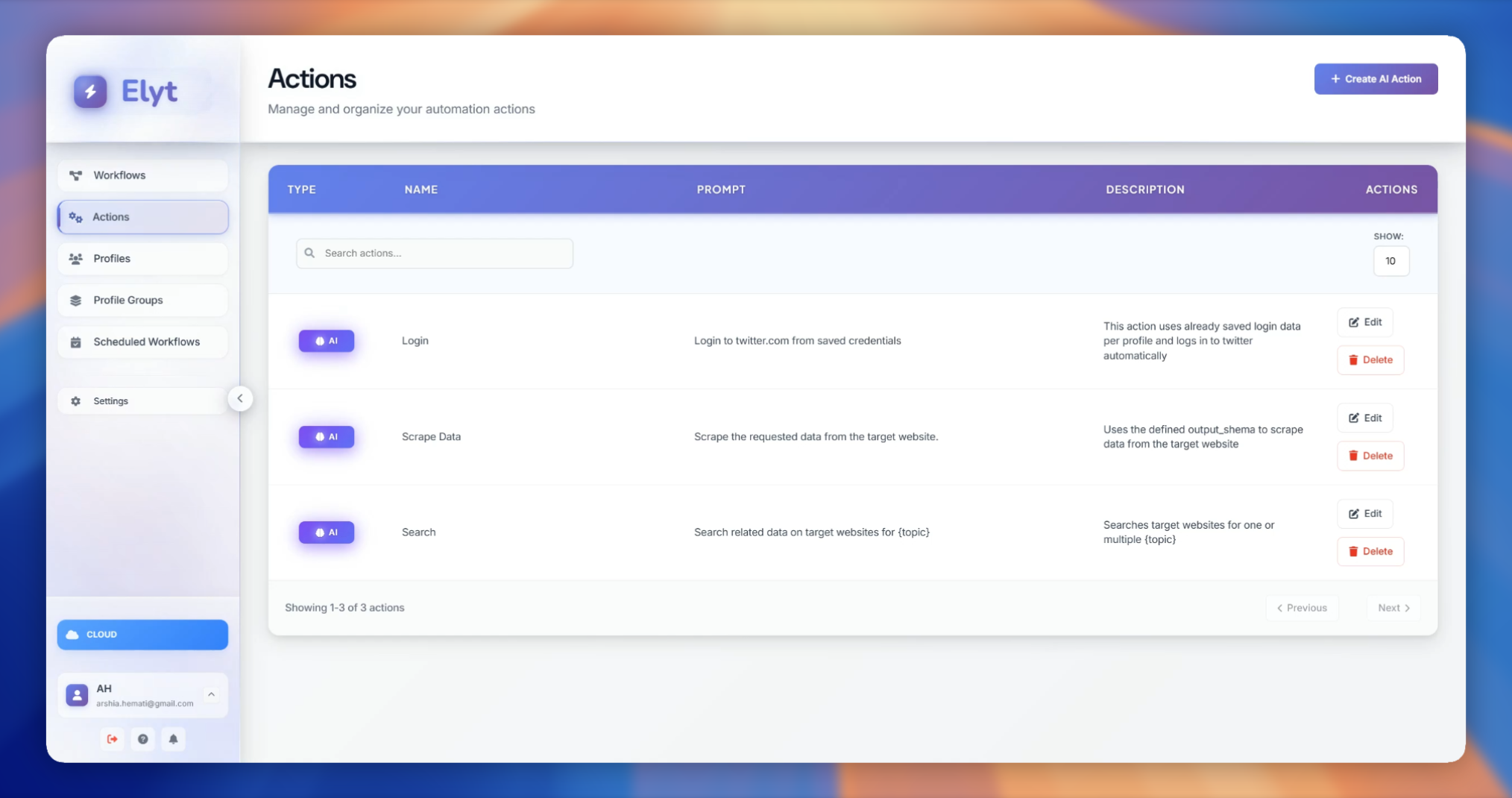Click the logout icon below the profile

[x=112, y=739]
